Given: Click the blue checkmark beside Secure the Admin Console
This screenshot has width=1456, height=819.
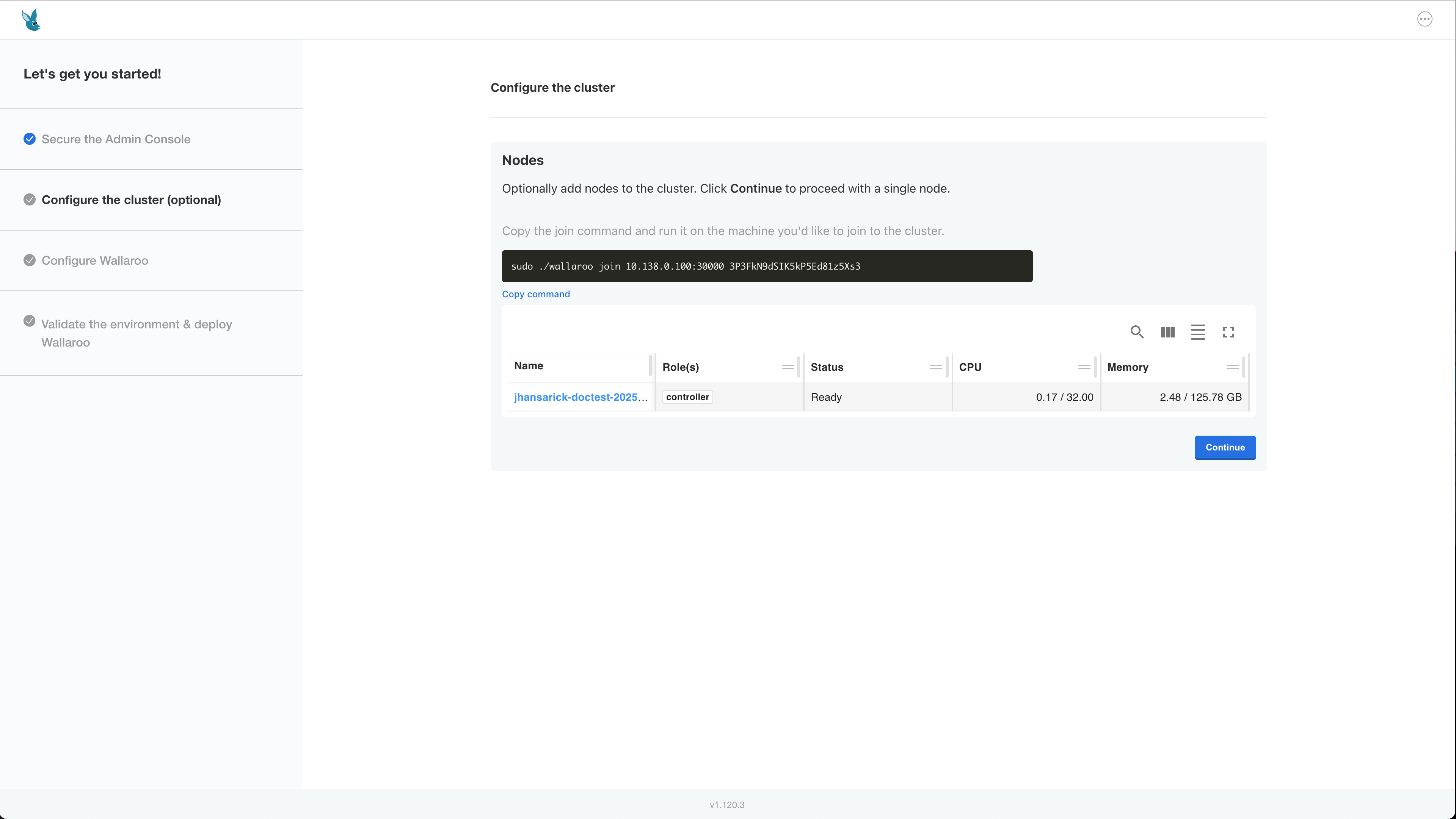Looking at the screenshot, I should pyautogui.click(x=30, y=139).
